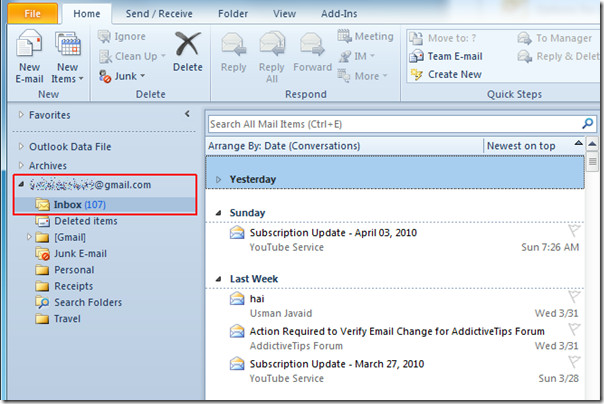Viewport: 604px width, 404px height.
Task: Switch to the Home ribbon tab
Action: pos(87,13)
